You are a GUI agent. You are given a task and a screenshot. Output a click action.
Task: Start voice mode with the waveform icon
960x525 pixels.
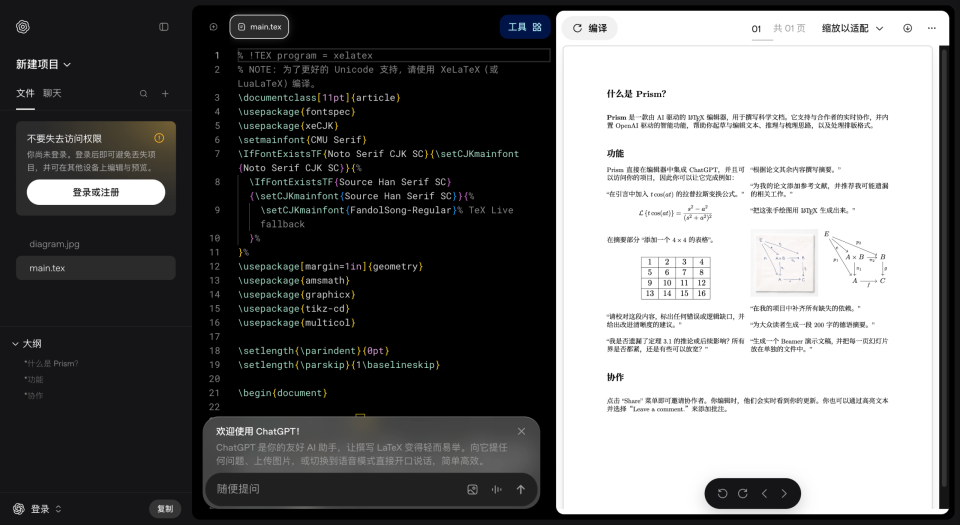[x=497, y=490]
